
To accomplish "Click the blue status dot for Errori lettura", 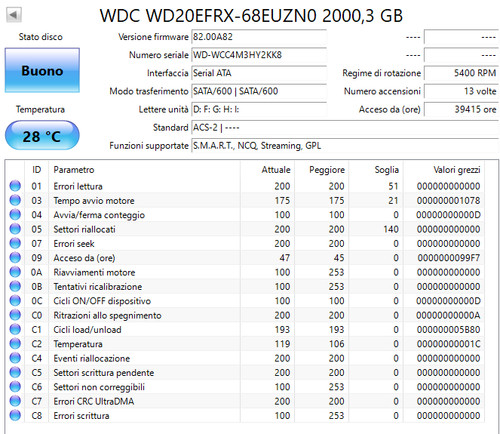I will tap(15, 186).
